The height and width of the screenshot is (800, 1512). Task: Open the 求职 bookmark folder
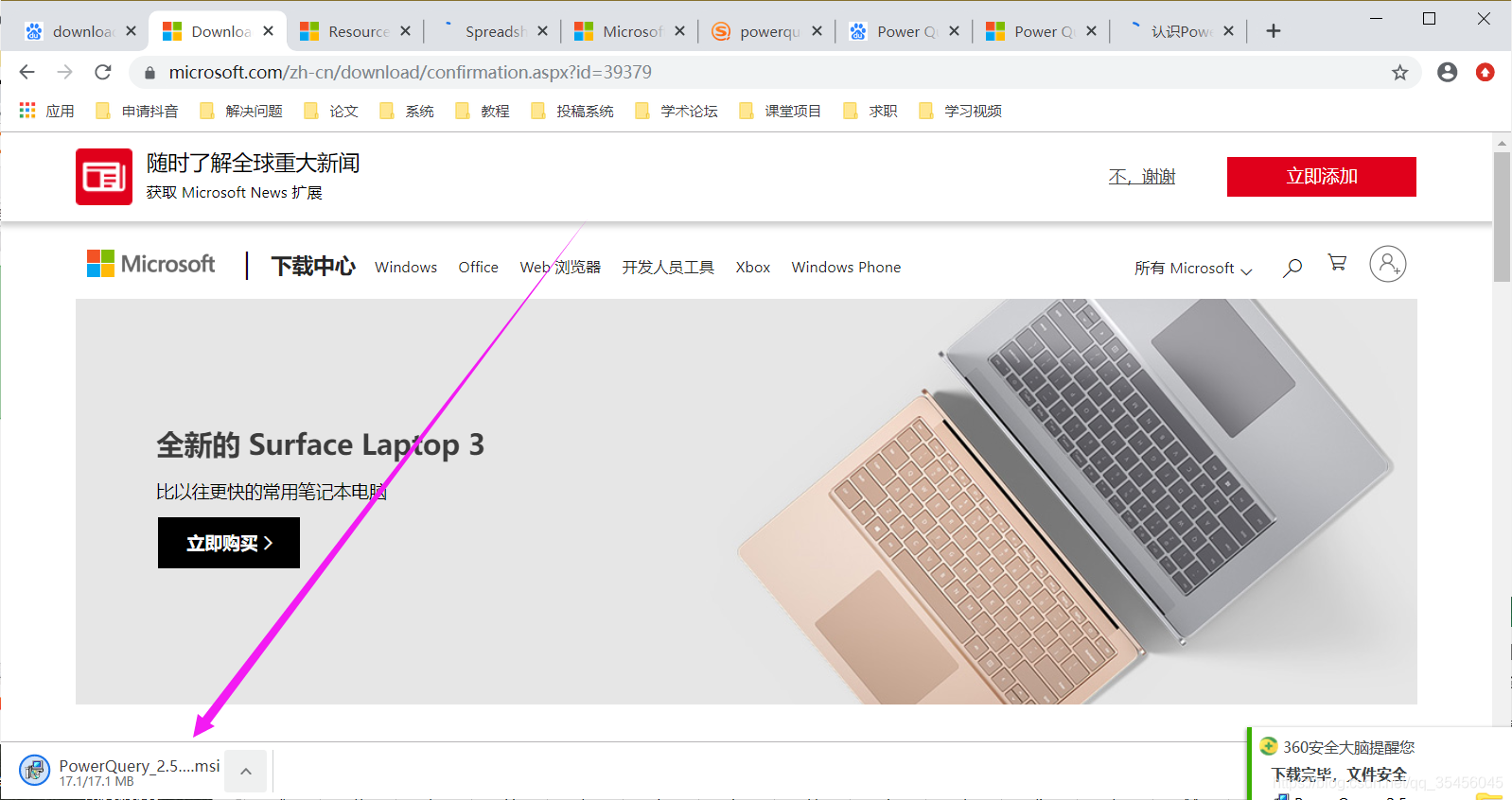(870, 111)
